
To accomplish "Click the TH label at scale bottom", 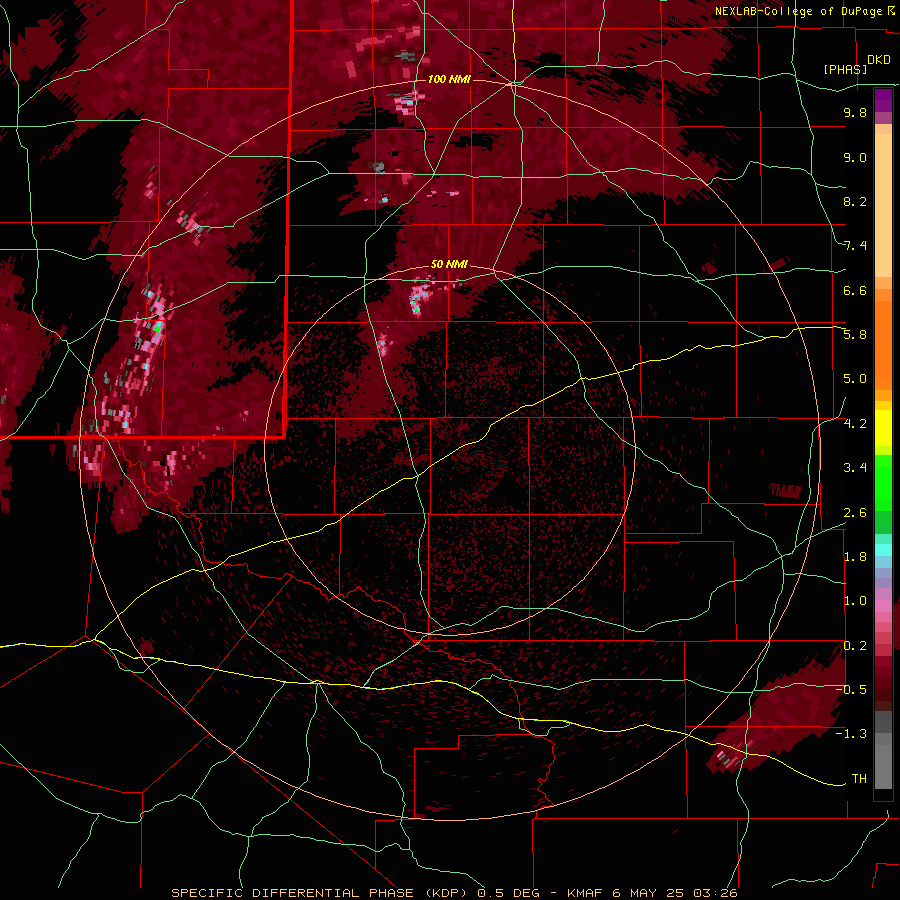I will click(x=859, y=779).
